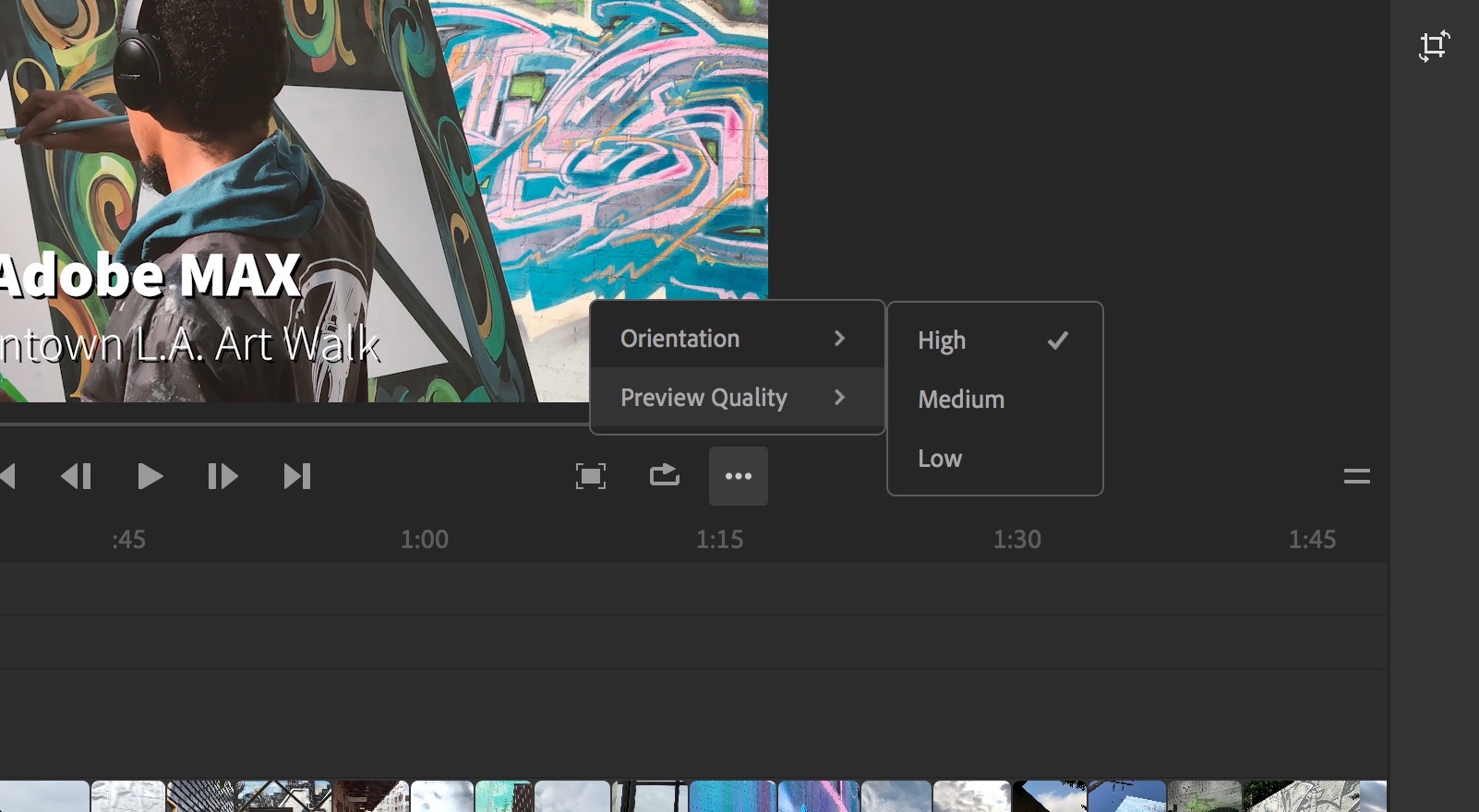Click the chevron next to Orientation

pyautogui.click(x=839, y=339)
